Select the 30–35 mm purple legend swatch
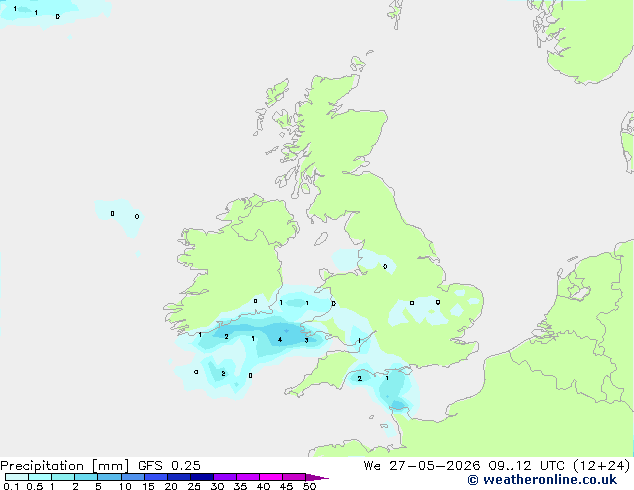Image resolution: width=634 pixels, height=490 pixels. [224, 477]
